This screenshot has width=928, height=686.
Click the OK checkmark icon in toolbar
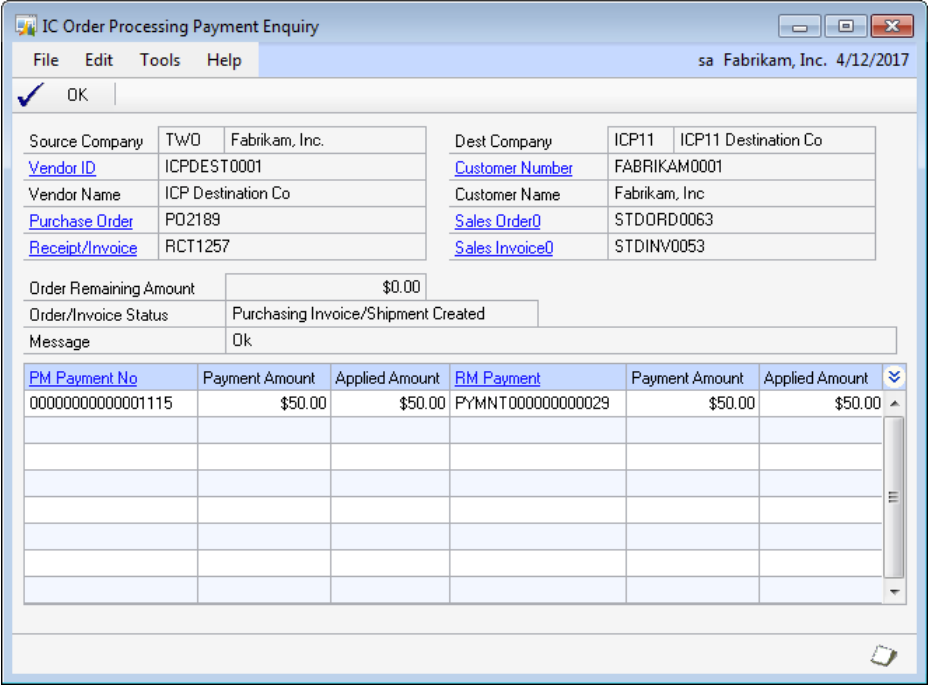(32, 95)
